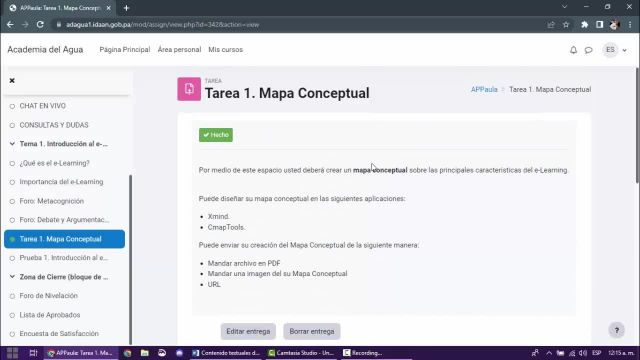Open the messaging chat bubble icon
Image resolution: width=640 pixels, height=360 pixels.
(588, 50)
